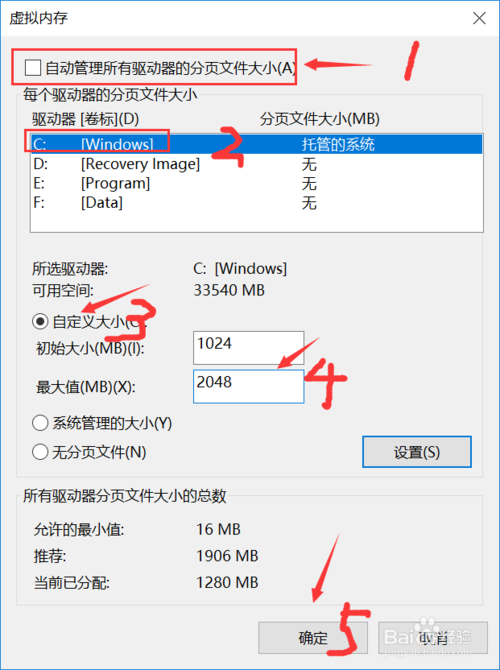Viewport: 500px width, 670px height.
Task: Click the 初始大小(MB)(I) label
Action: click(90, 349)
